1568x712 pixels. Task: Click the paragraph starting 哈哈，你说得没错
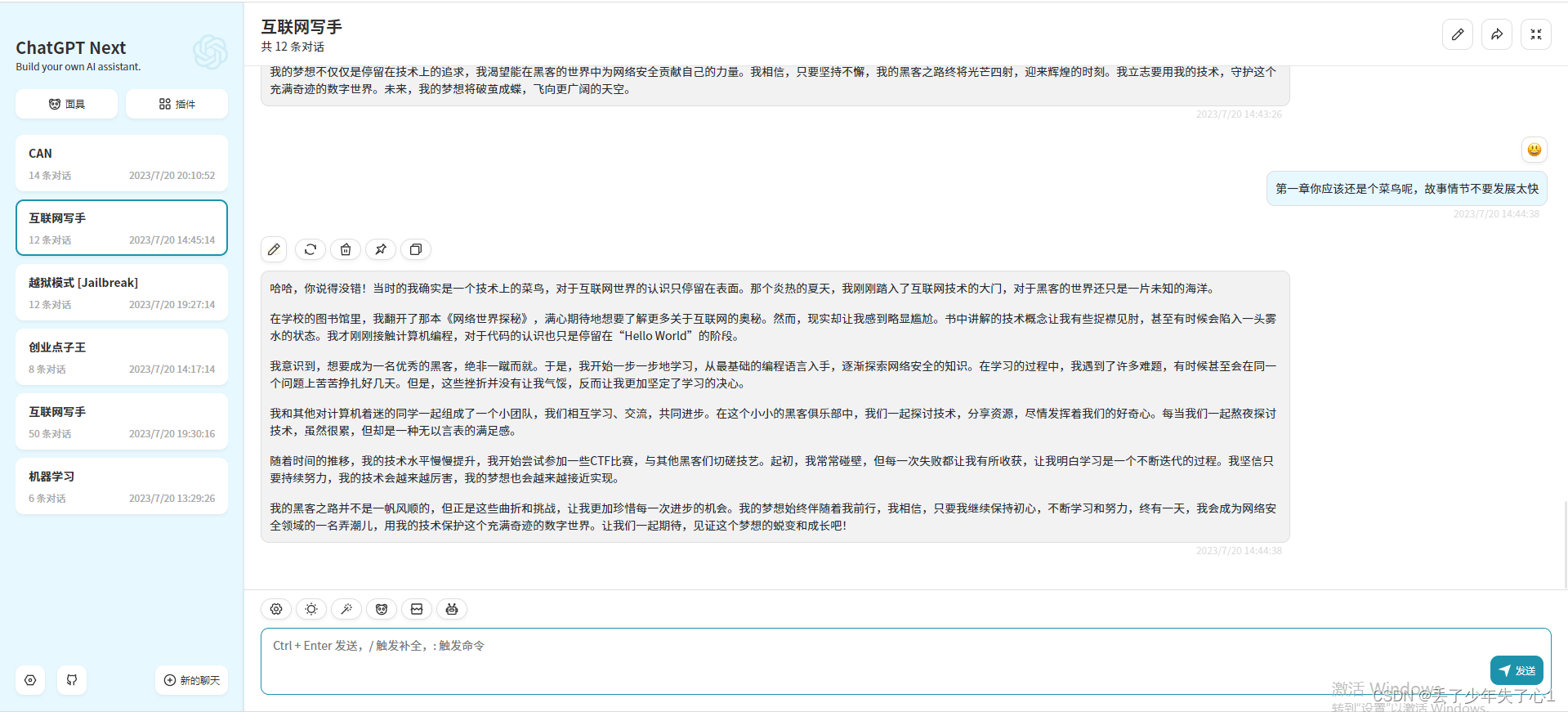(744, 289)
